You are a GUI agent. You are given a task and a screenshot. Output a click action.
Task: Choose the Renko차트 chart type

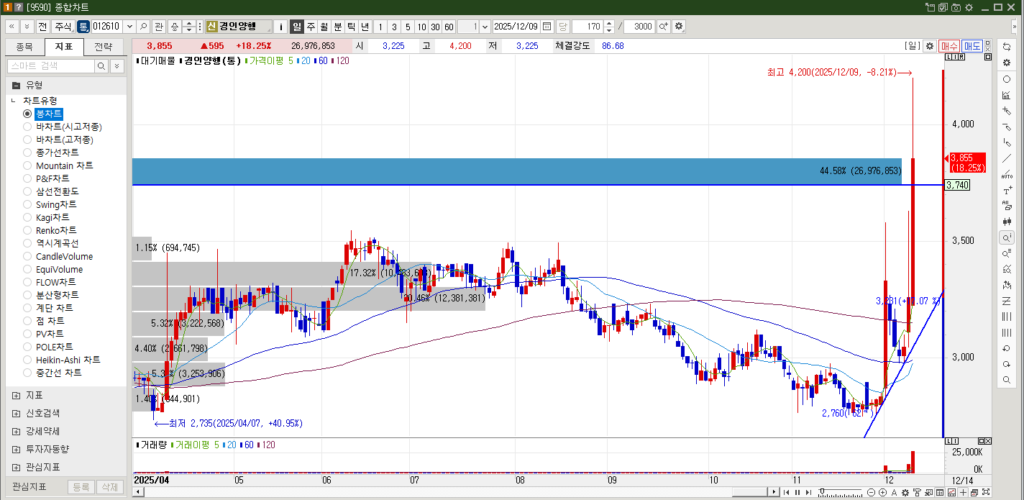point(28,230)
